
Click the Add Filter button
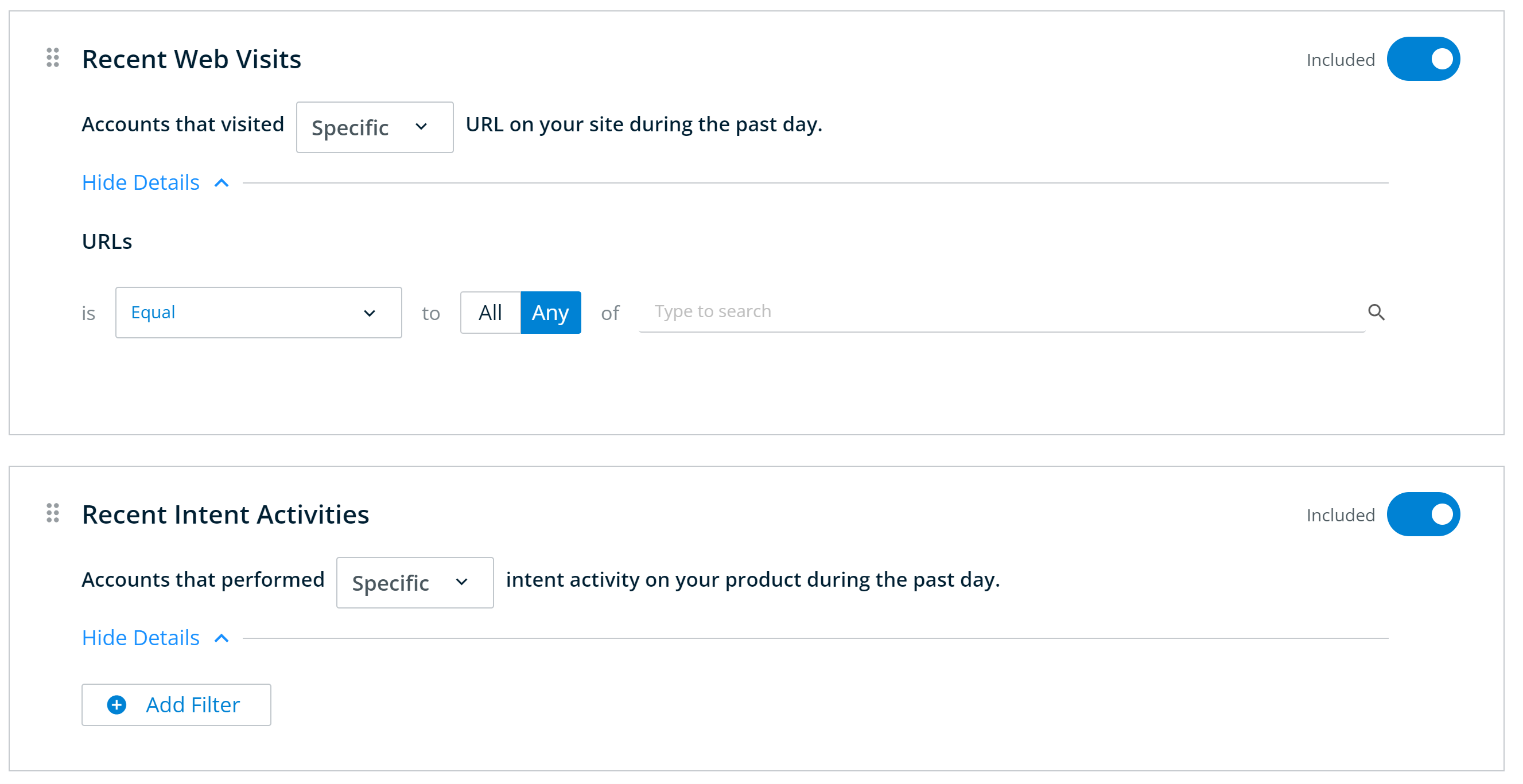(x=176, y=705)
